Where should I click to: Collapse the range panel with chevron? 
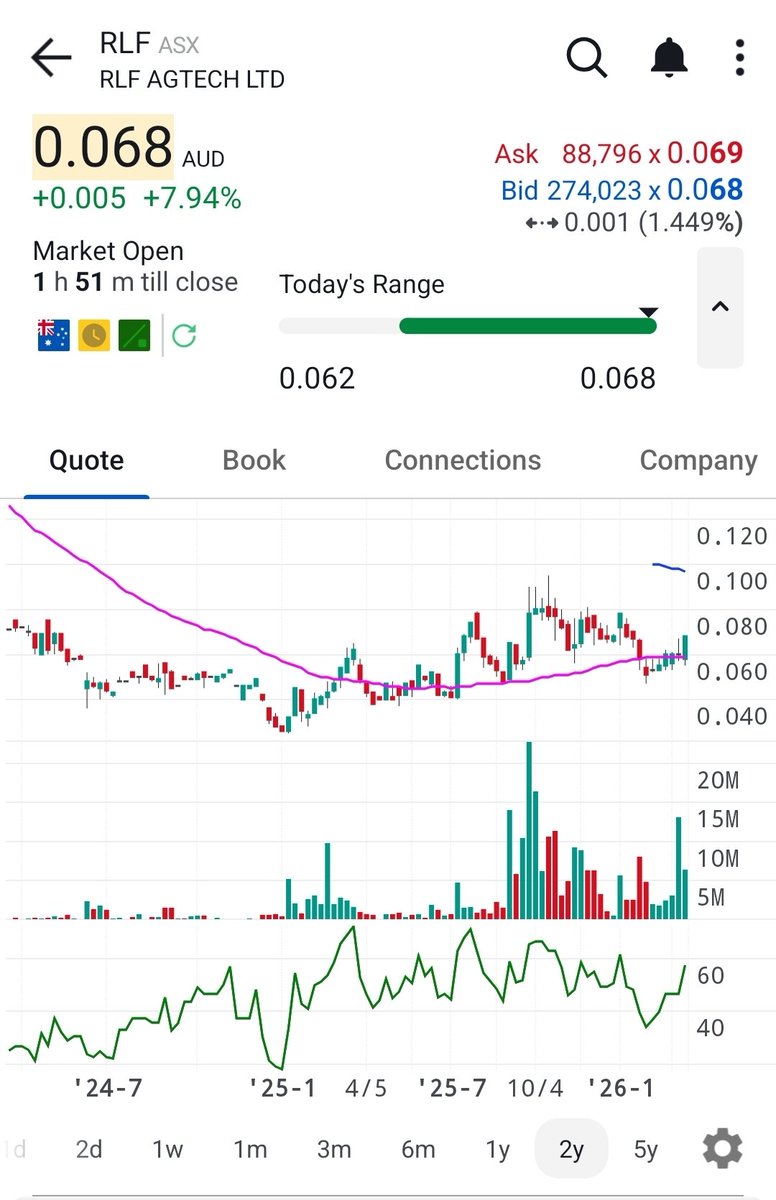pyautogui.click(x=720, y=307)
